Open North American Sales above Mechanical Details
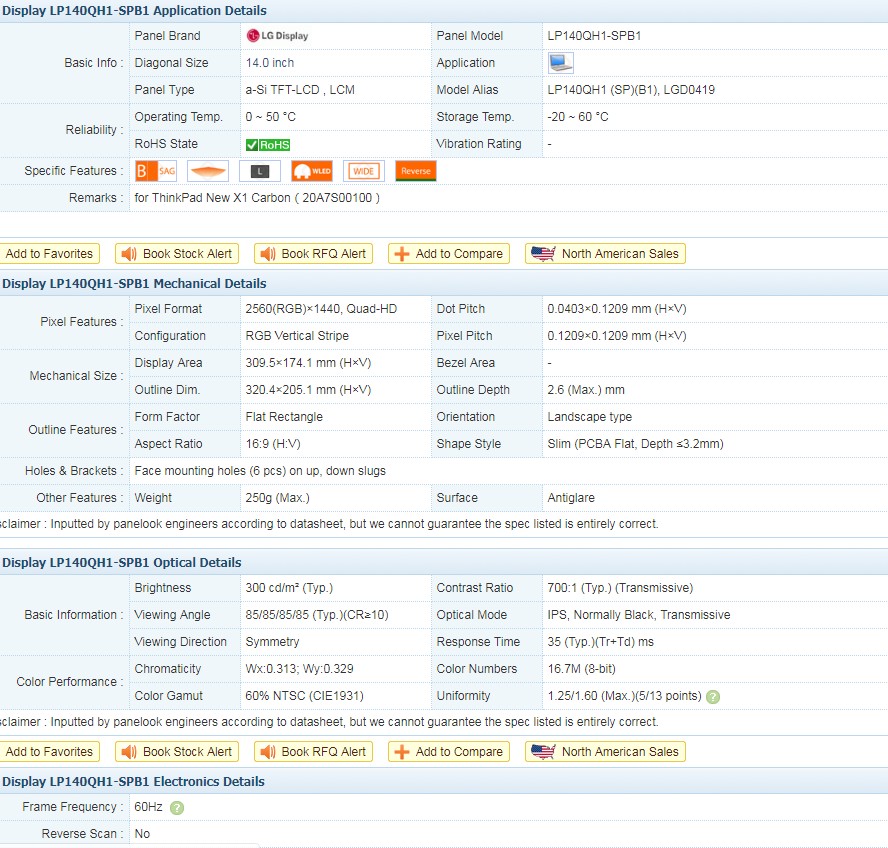This screenshot has height=848, width=888. pyautogui.click(x=605, y=254)
